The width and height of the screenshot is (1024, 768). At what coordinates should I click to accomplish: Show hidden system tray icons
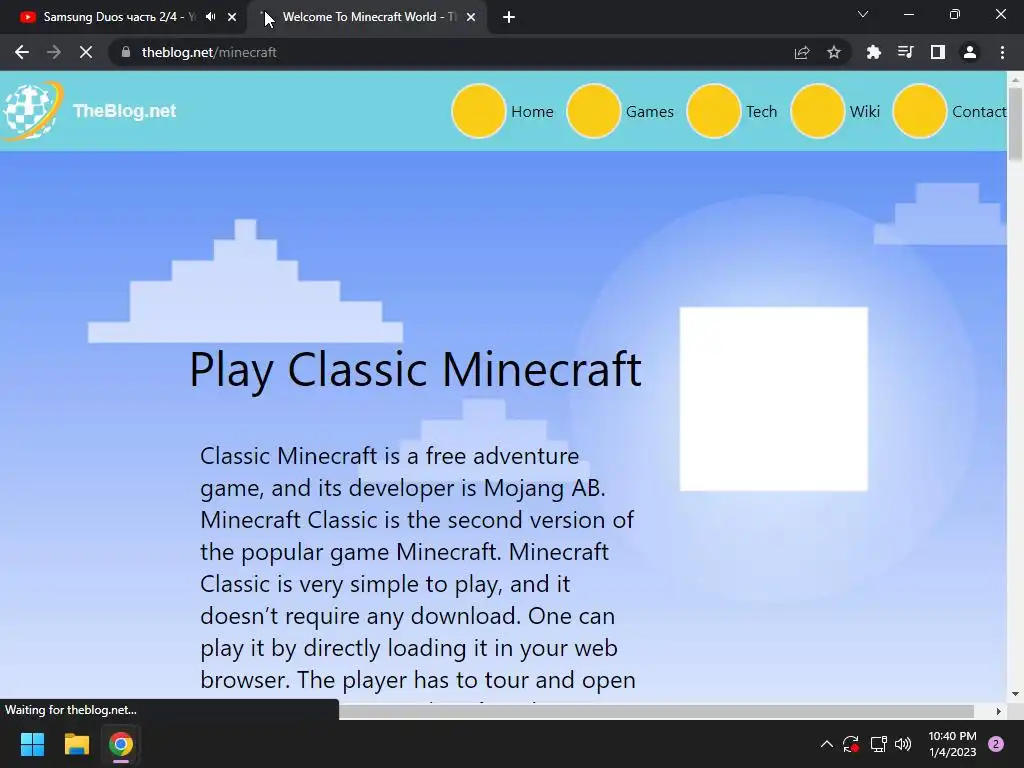click(826, 744)
